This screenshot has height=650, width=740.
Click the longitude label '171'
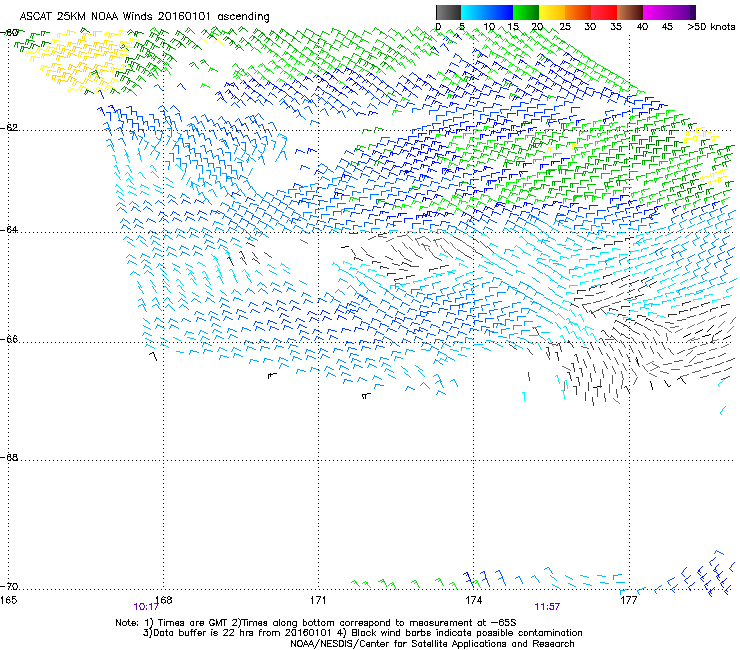[319, 600]
